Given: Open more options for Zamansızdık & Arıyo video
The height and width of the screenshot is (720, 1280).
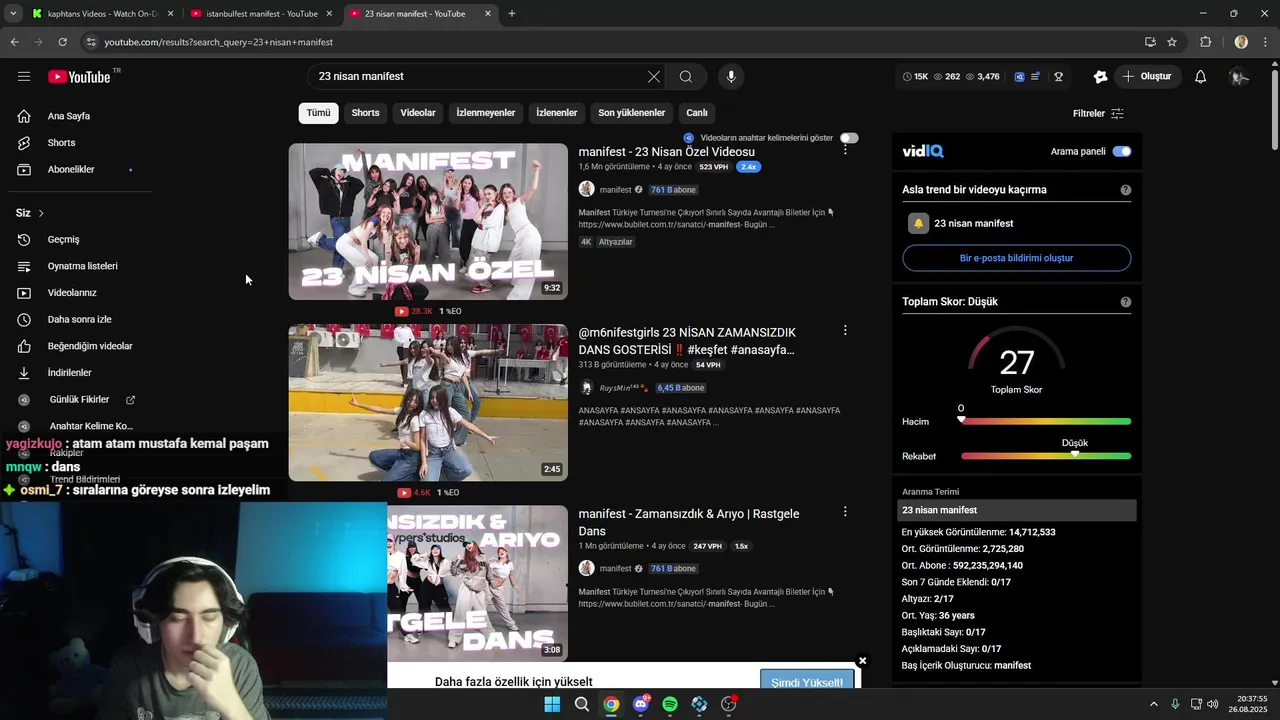Looking at the screenshot, I should [x=845, y=511].
